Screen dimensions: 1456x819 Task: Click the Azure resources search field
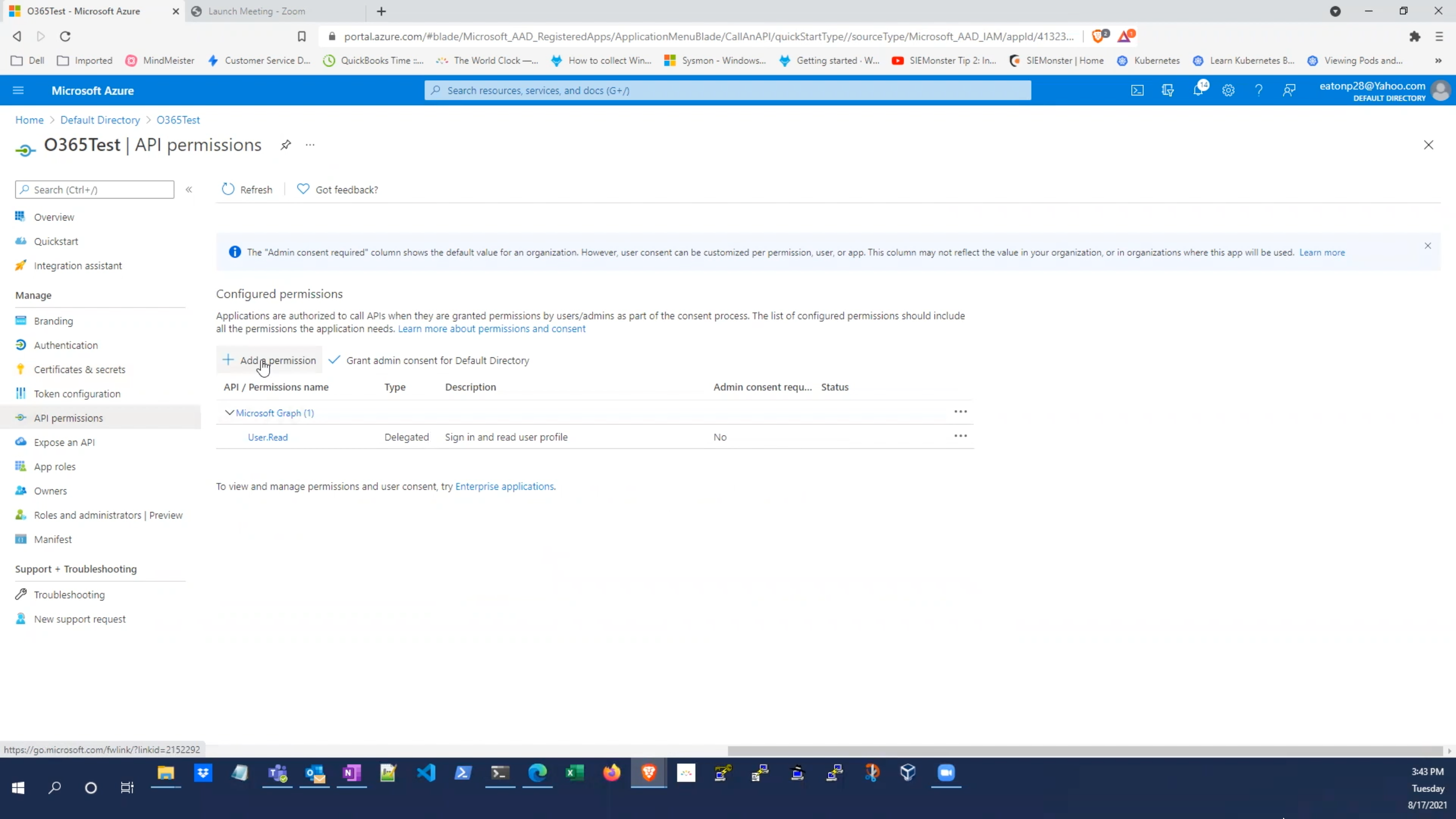point(727,90)
